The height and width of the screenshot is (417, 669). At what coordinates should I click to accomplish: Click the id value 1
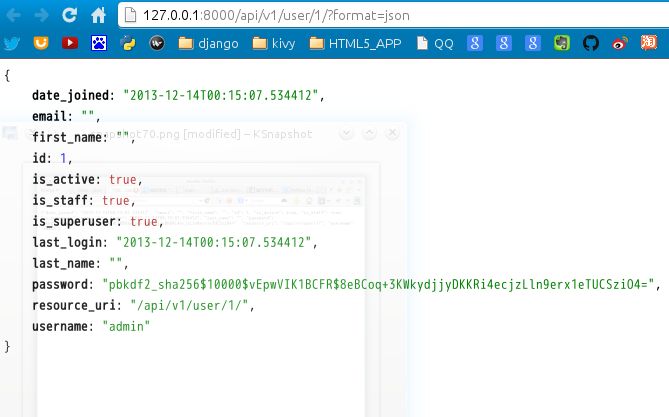64,158
